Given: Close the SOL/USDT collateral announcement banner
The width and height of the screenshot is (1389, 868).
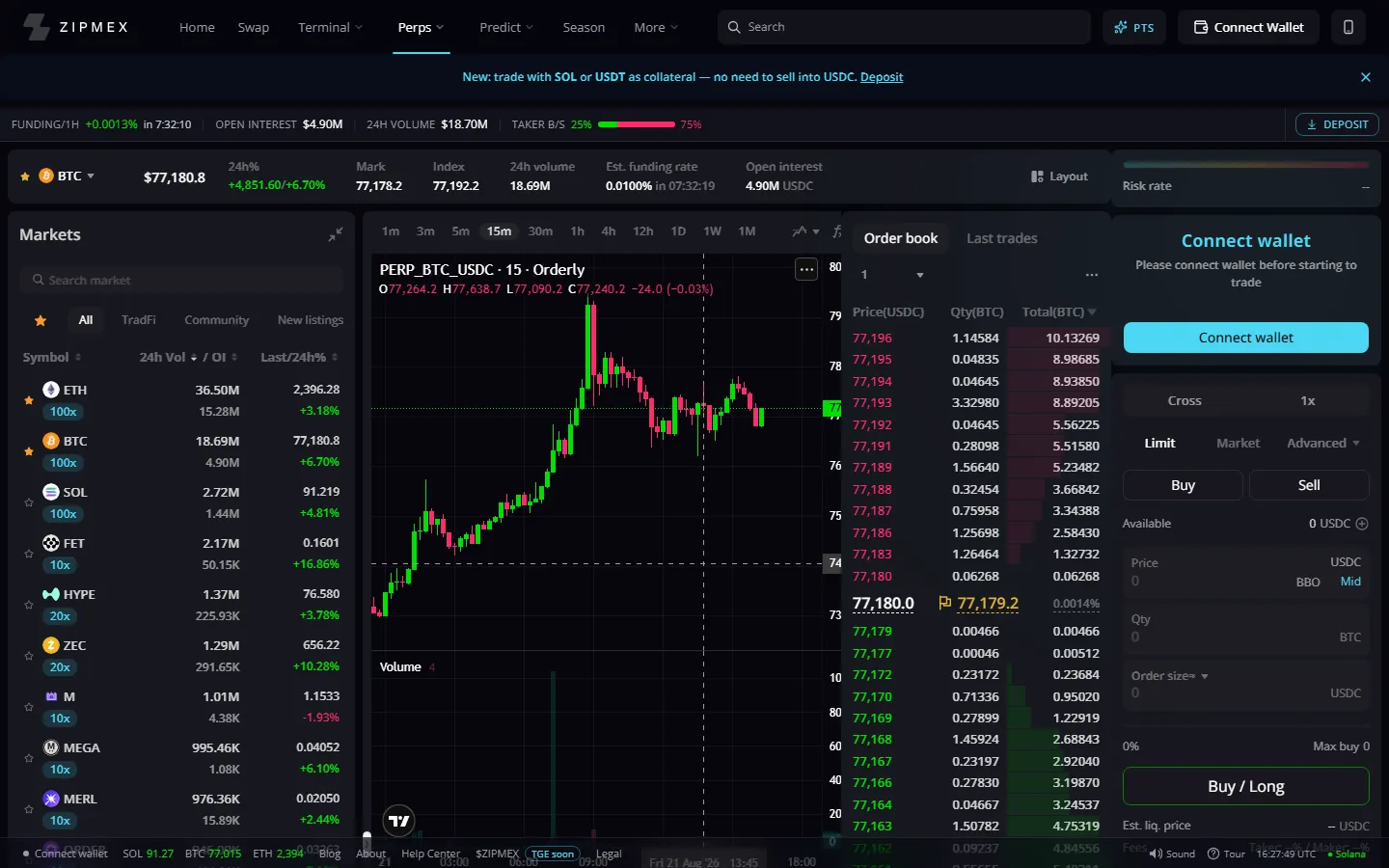Looking at the screenshot, I should [x=1365, y=77].
